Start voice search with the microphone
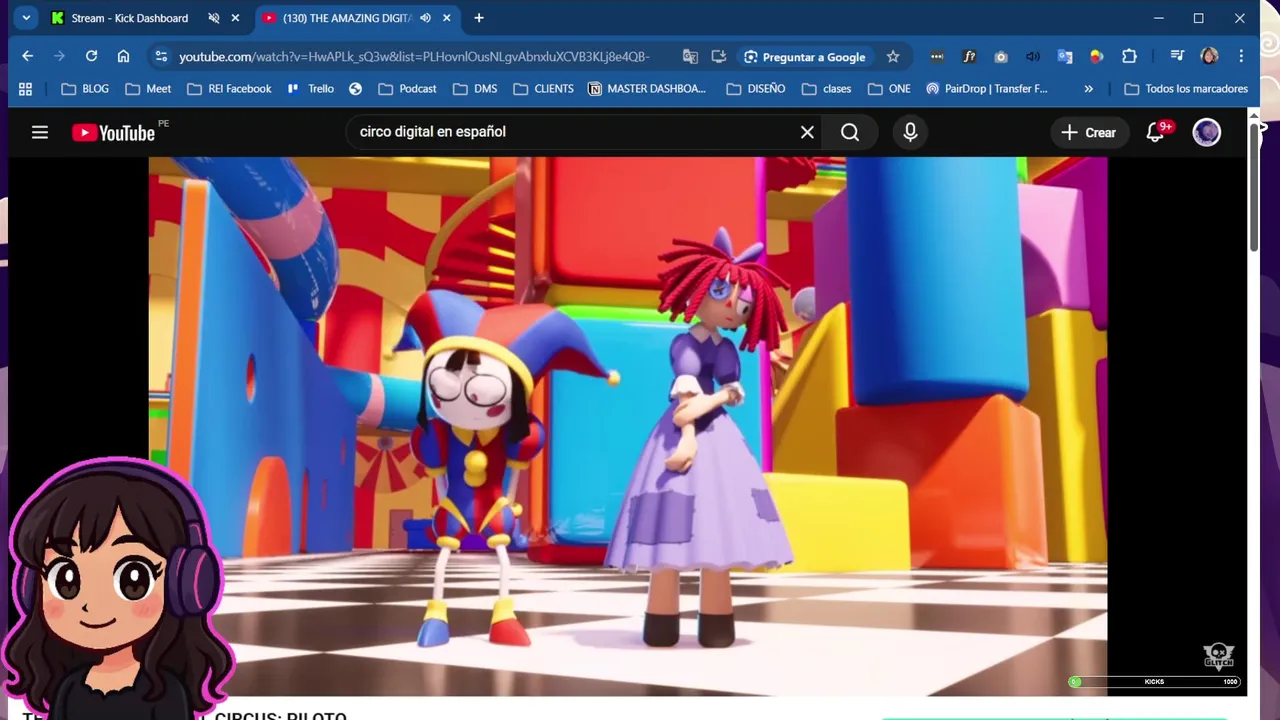 coord(910,132)
